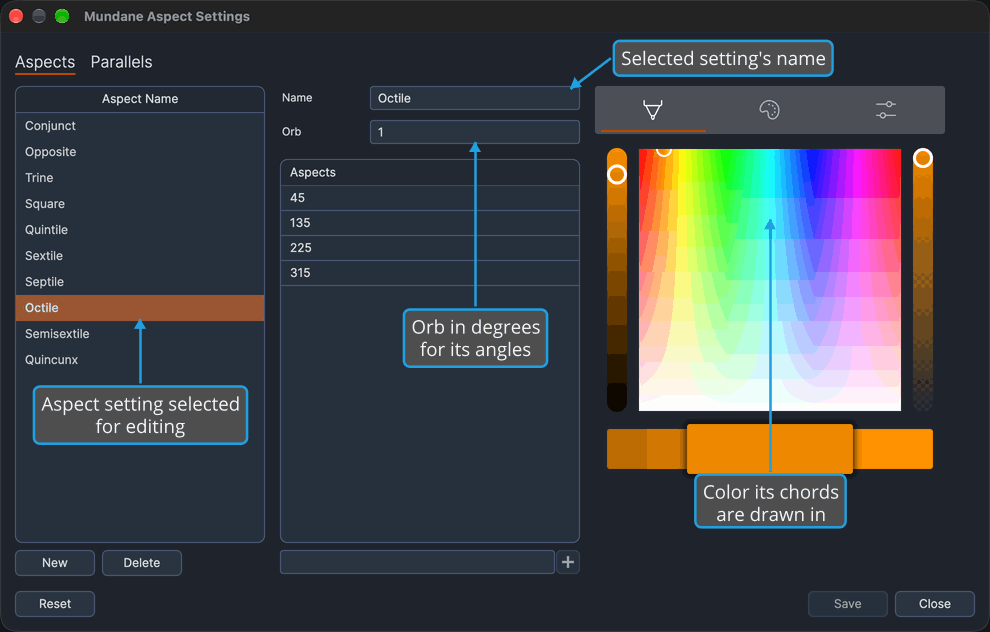Click the new angle entry field
Image resolution: width=990 pixels, height=632 pixels.
pyautogui.click(x=417, y=562)
